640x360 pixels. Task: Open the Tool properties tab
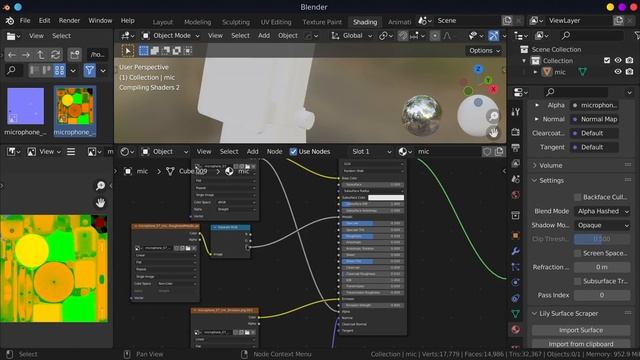[x=516, y=112]
